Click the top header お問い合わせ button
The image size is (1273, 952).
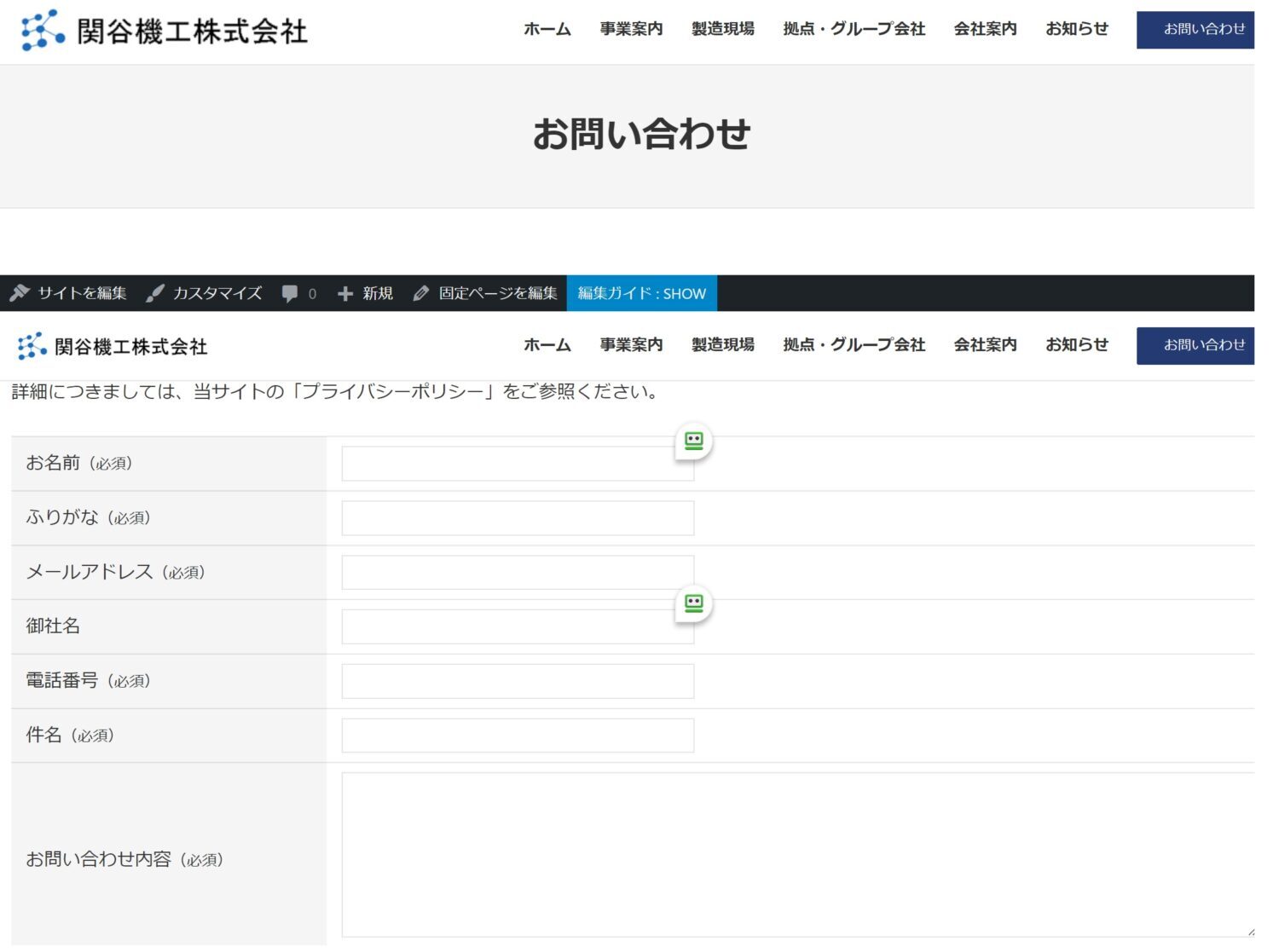click(1195, 30)
